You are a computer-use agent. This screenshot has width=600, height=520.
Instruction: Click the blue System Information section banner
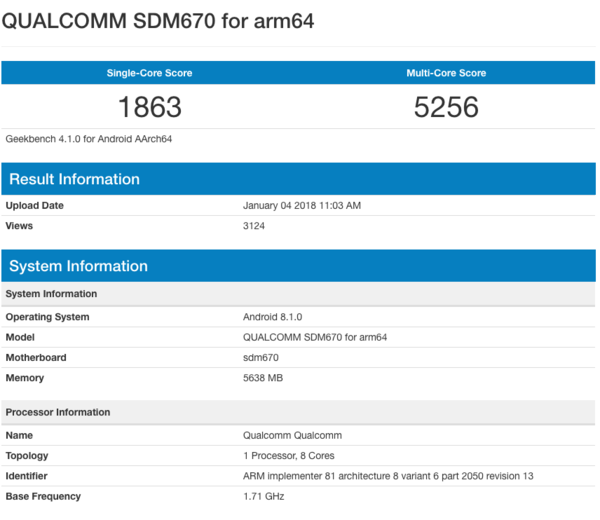tap(298, 266)
